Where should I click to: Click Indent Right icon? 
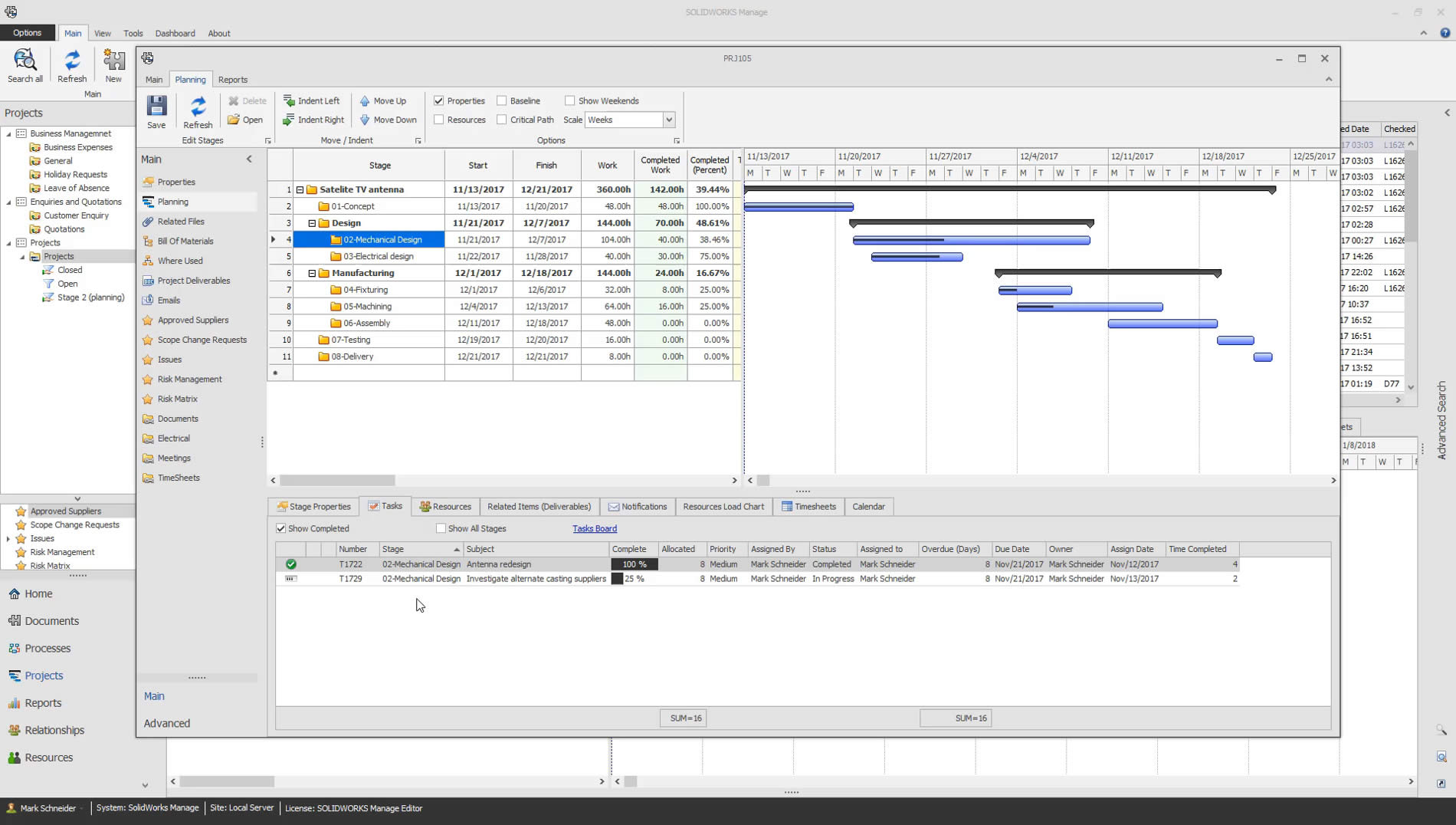coord(289,120)
